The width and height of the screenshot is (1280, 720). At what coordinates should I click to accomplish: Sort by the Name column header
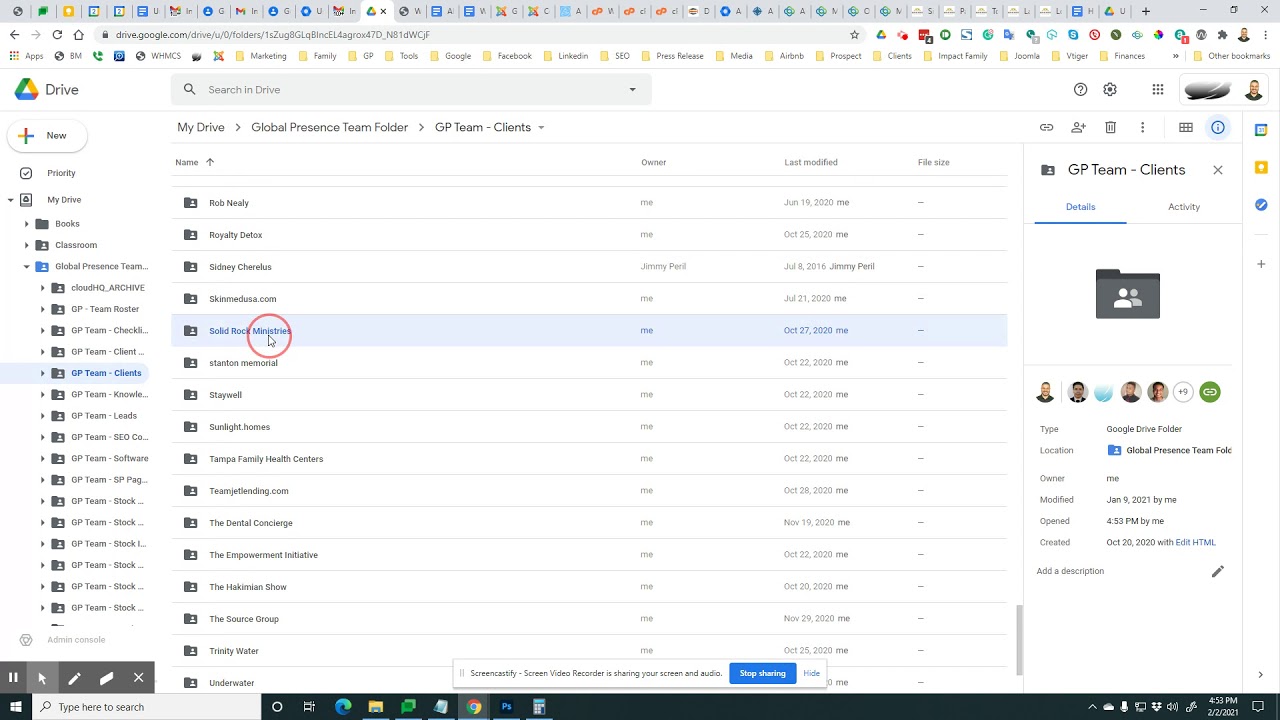[x=187, y=162]
